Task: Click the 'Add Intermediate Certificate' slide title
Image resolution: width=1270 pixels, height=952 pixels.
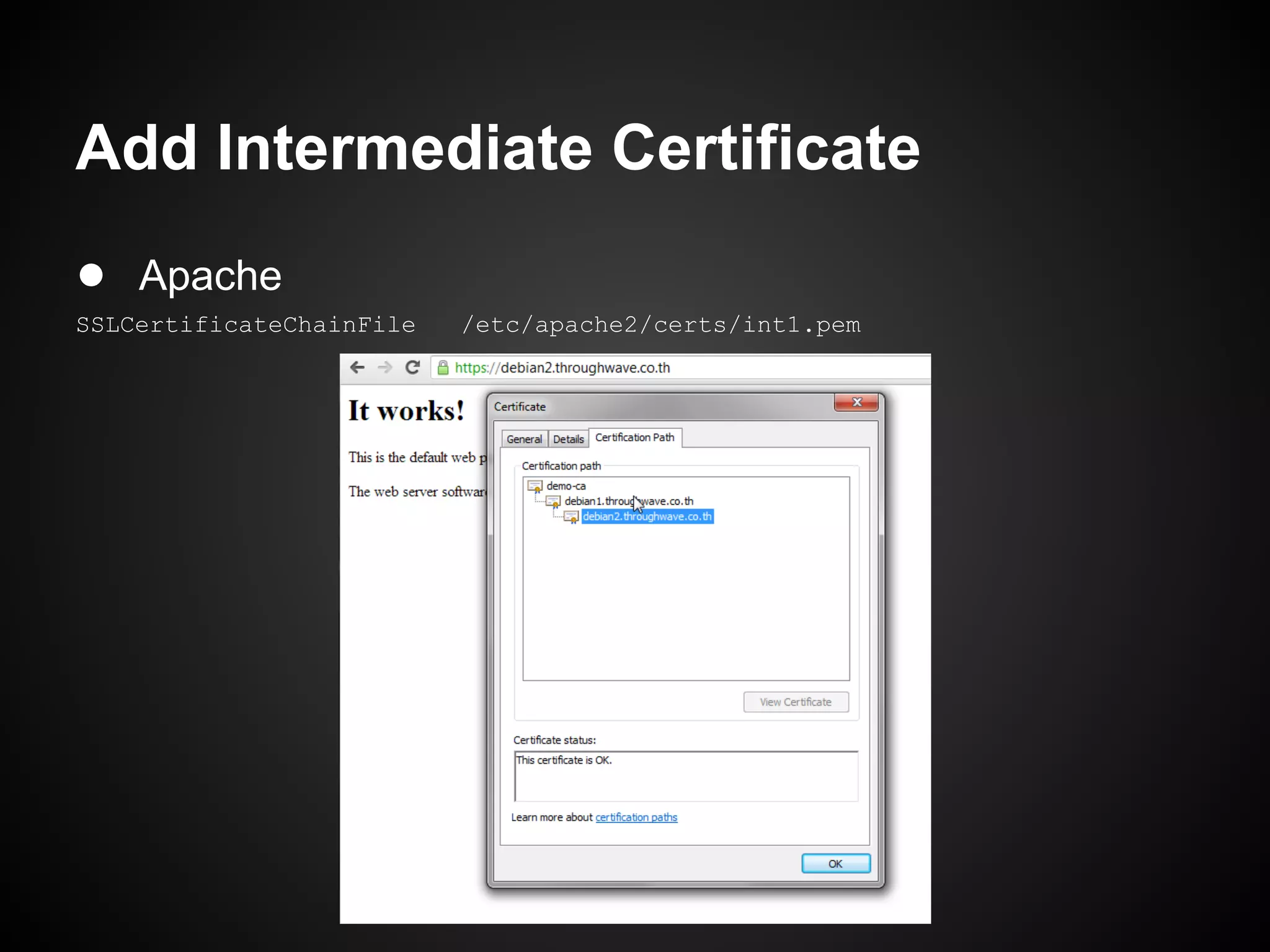Action: [x=498, y=148]
